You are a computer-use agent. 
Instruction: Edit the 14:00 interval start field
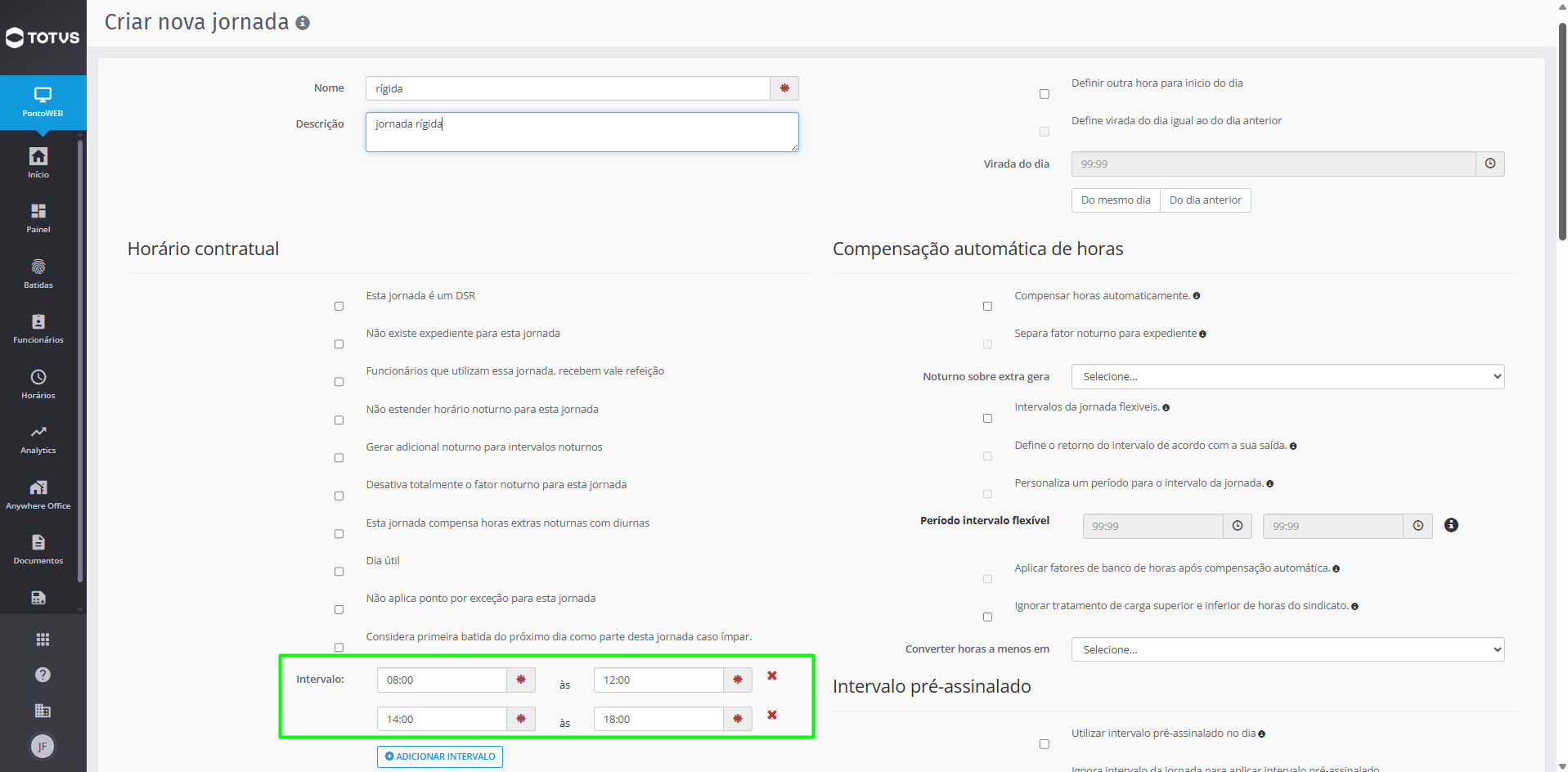[x=442, y=719]
